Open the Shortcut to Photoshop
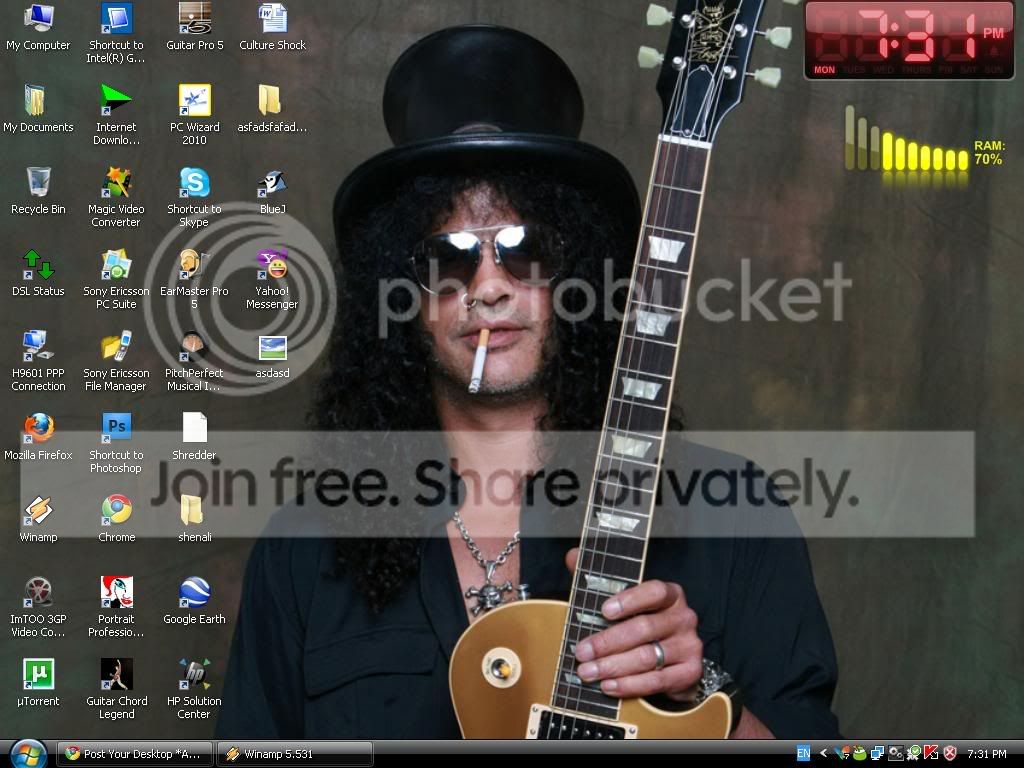Viewport: 1024px width, 768px height. [116, 443]
